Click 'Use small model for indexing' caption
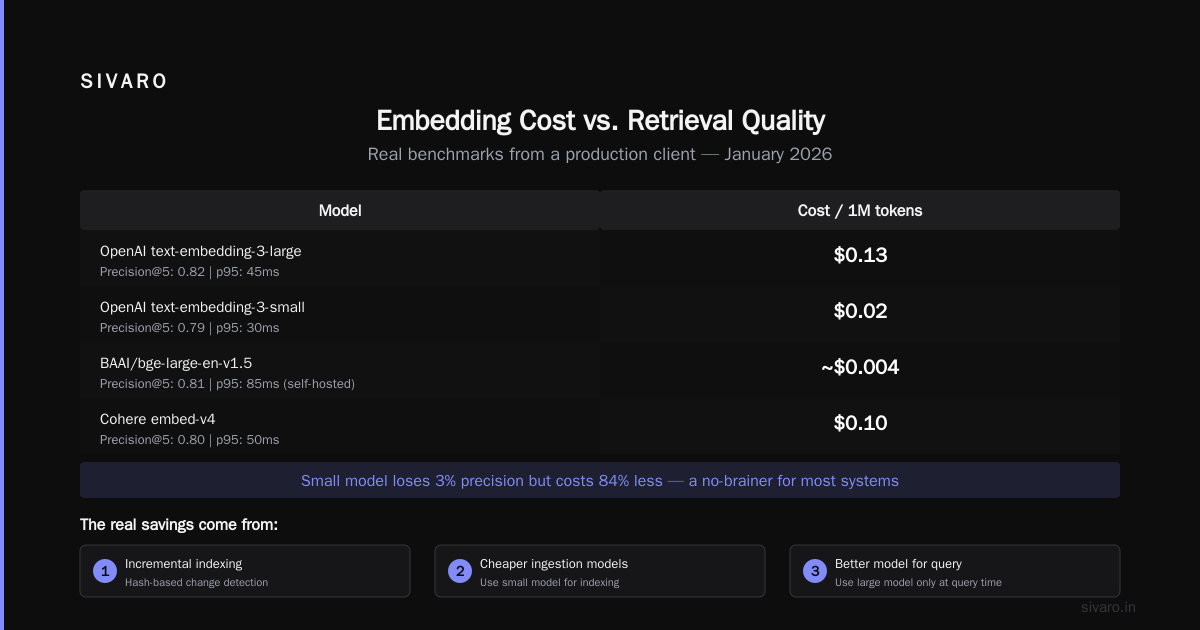Viewport: 1200px width, 630px height. [x=550, y=582]
